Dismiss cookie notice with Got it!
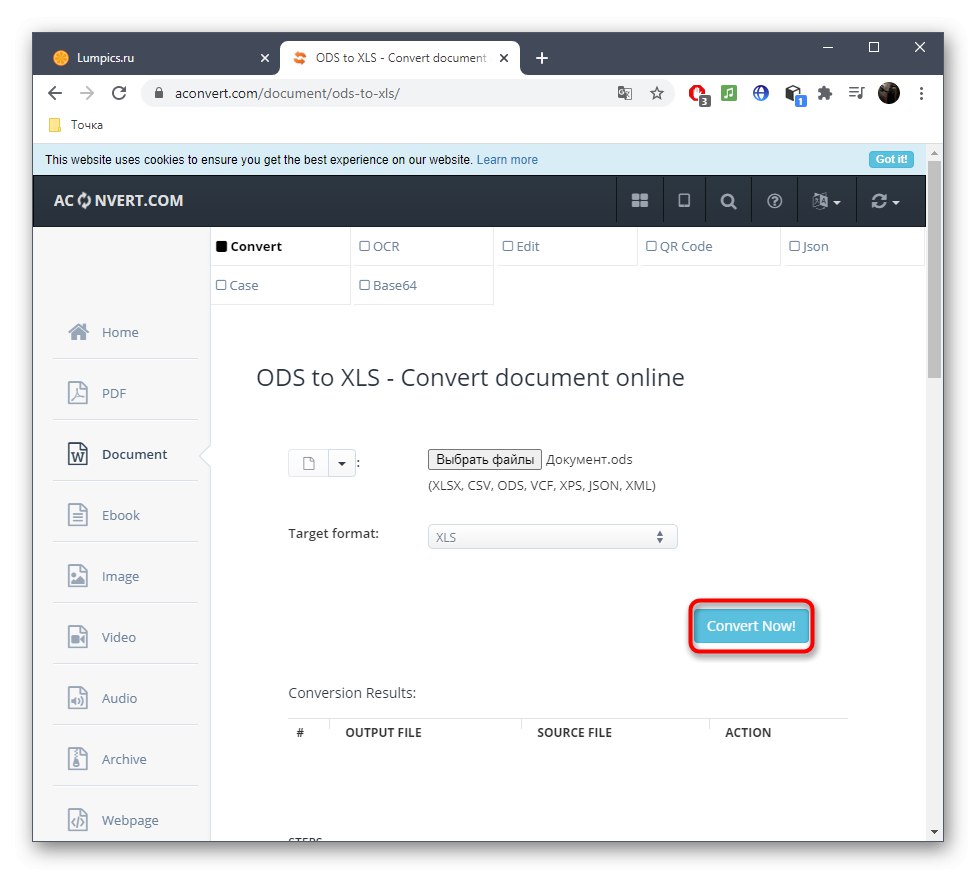 pos(891,159)
